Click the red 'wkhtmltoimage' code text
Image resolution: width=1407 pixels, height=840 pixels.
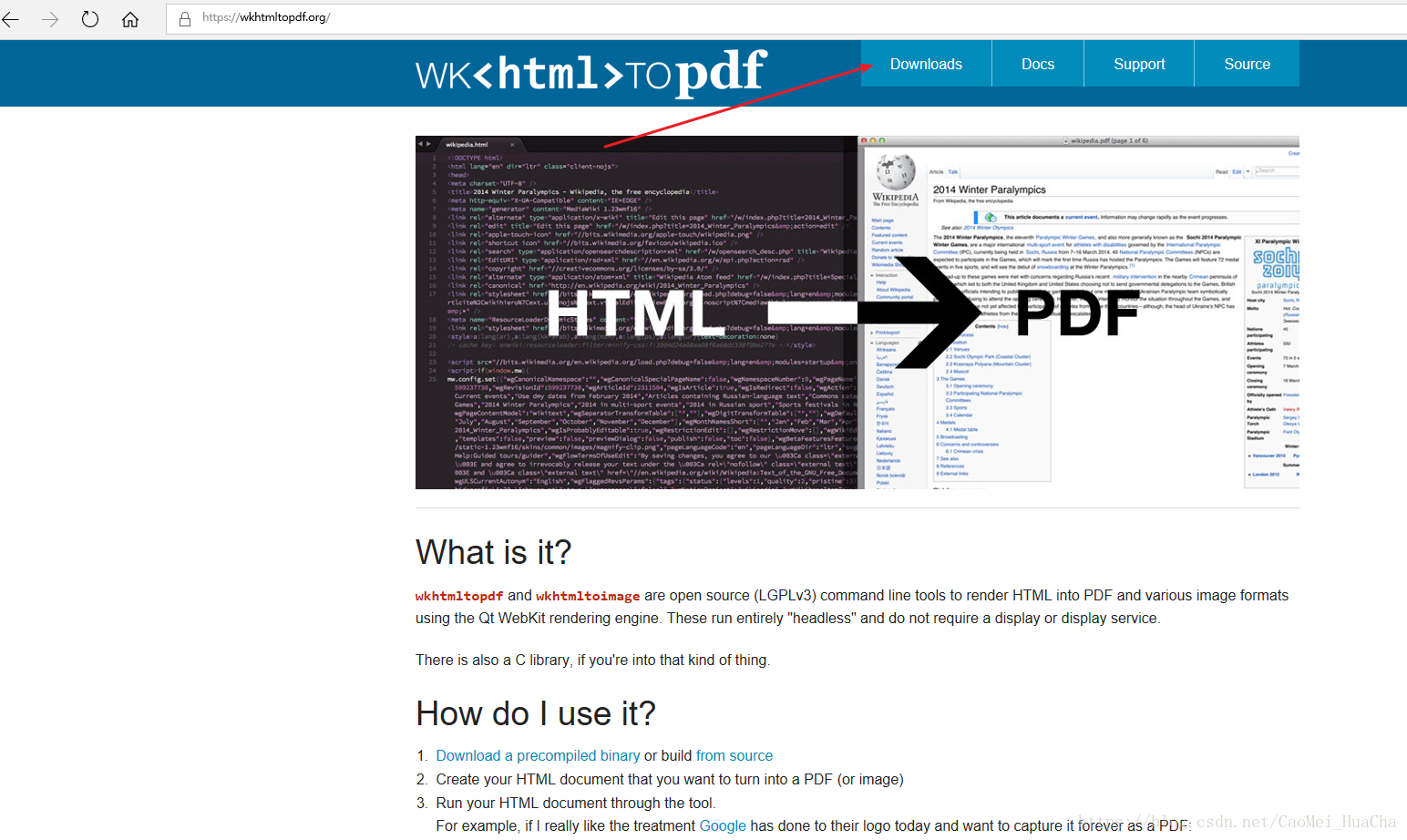[x=588, y=596]
